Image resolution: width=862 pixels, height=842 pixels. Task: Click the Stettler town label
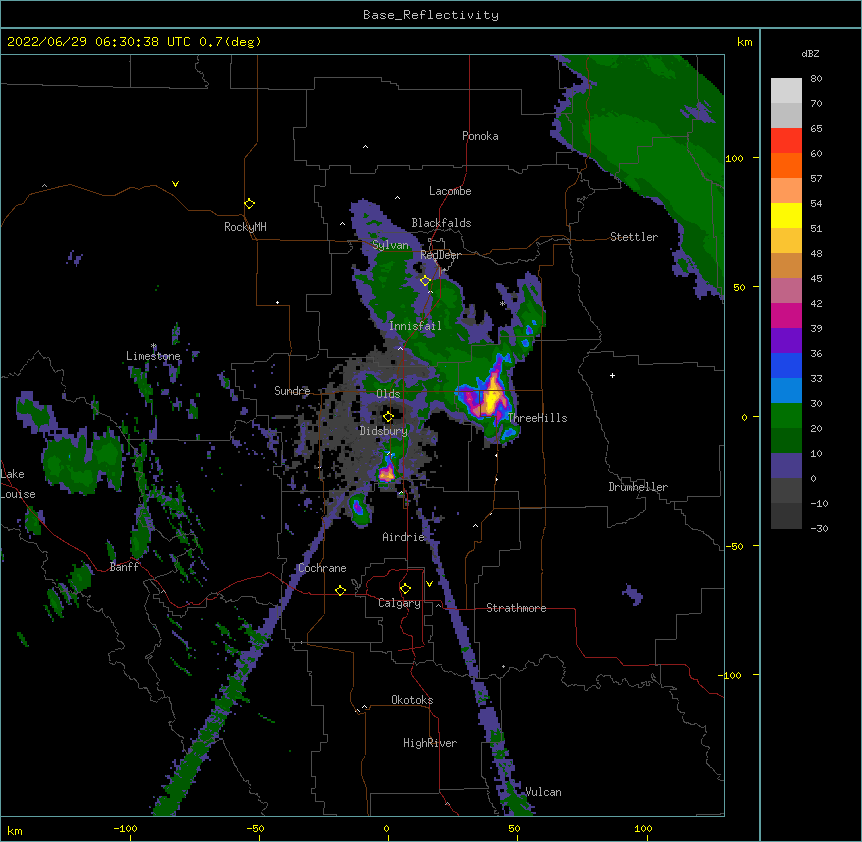[634, 237]
